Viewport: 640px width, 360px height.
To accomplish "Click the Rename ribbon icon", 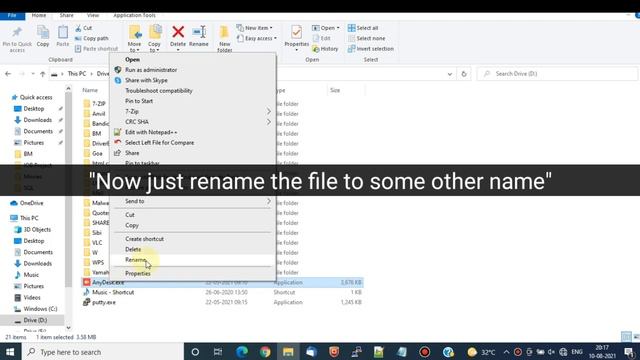I will [x=199, y=36].
